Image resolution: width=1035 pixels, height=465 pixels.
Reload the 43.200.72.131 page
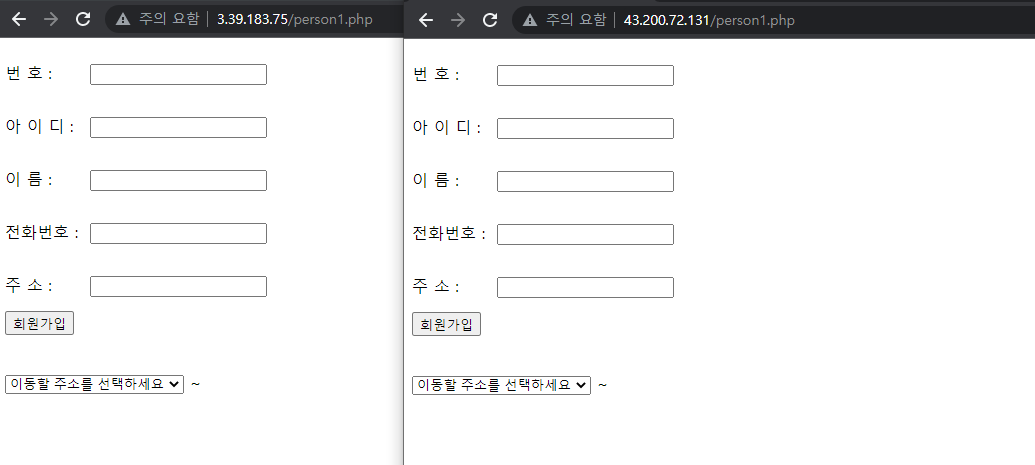[x=490, y=20]
